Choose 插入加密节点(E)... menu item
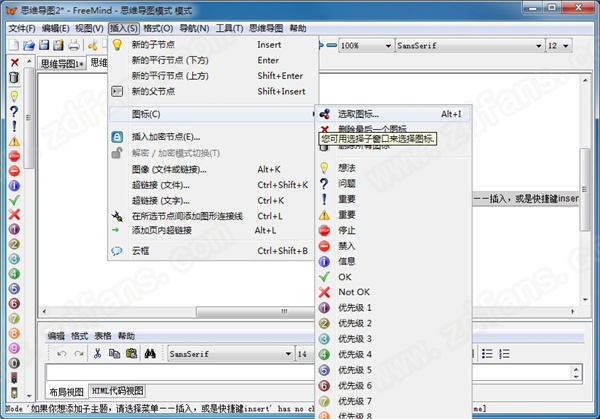The width and height of the screenshot is (600, 419). pos(213,137)
